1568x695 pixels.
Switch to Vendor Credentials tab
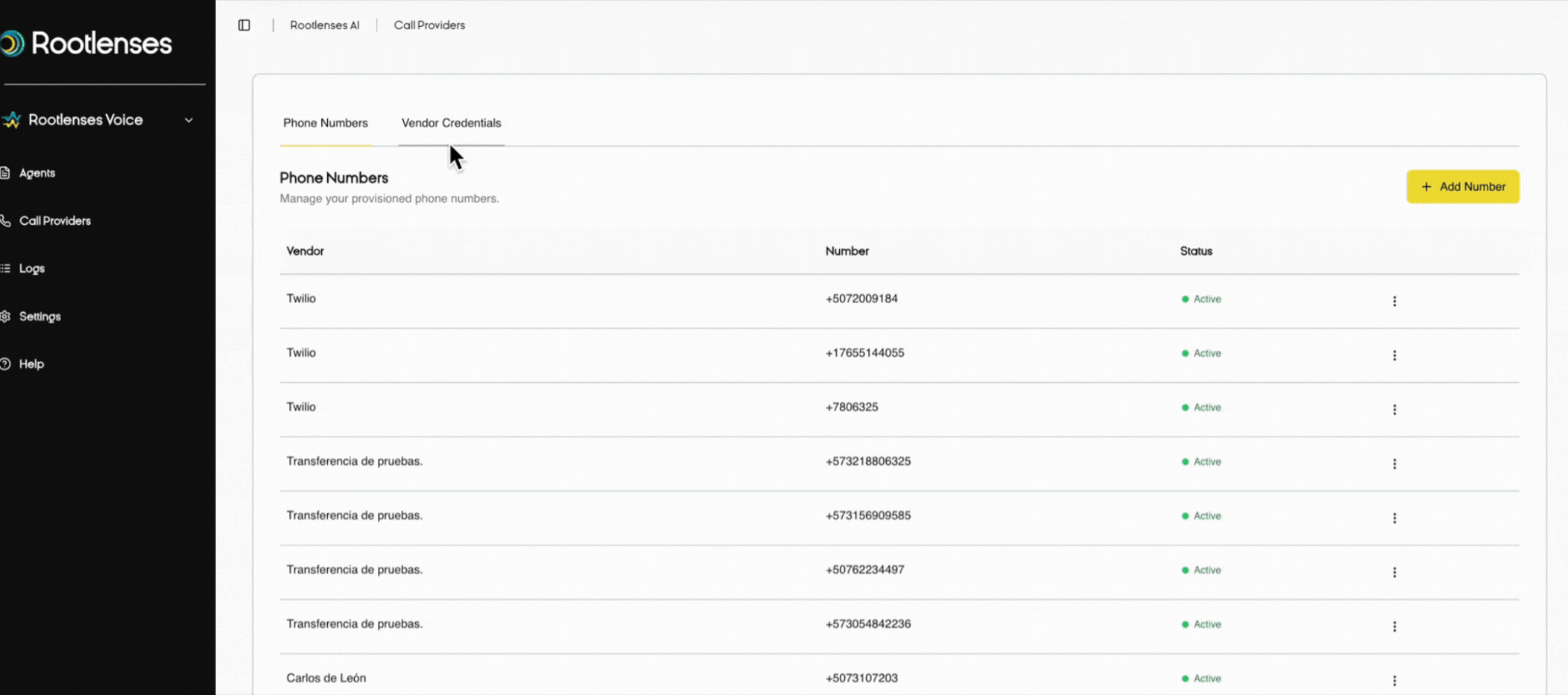click(x=451, y=123)
